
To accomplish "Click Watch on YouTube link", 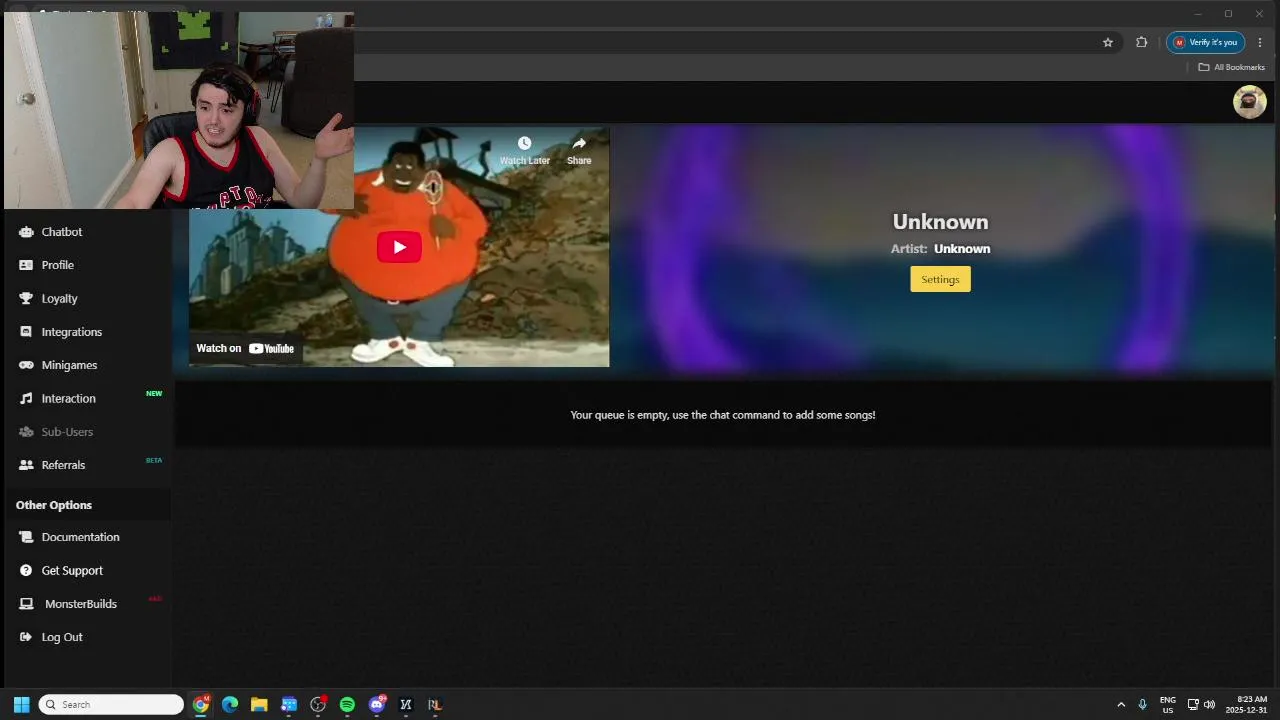I will click(245, 348).
